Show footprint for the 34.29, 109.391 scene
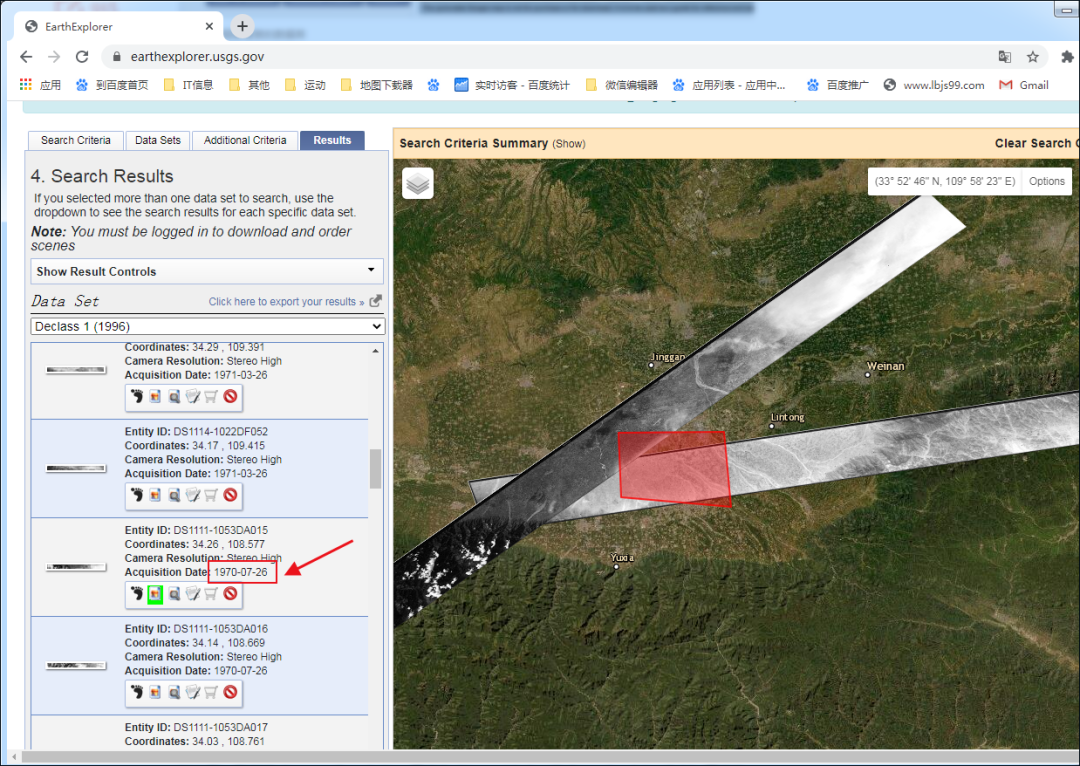 coord(137,396)
